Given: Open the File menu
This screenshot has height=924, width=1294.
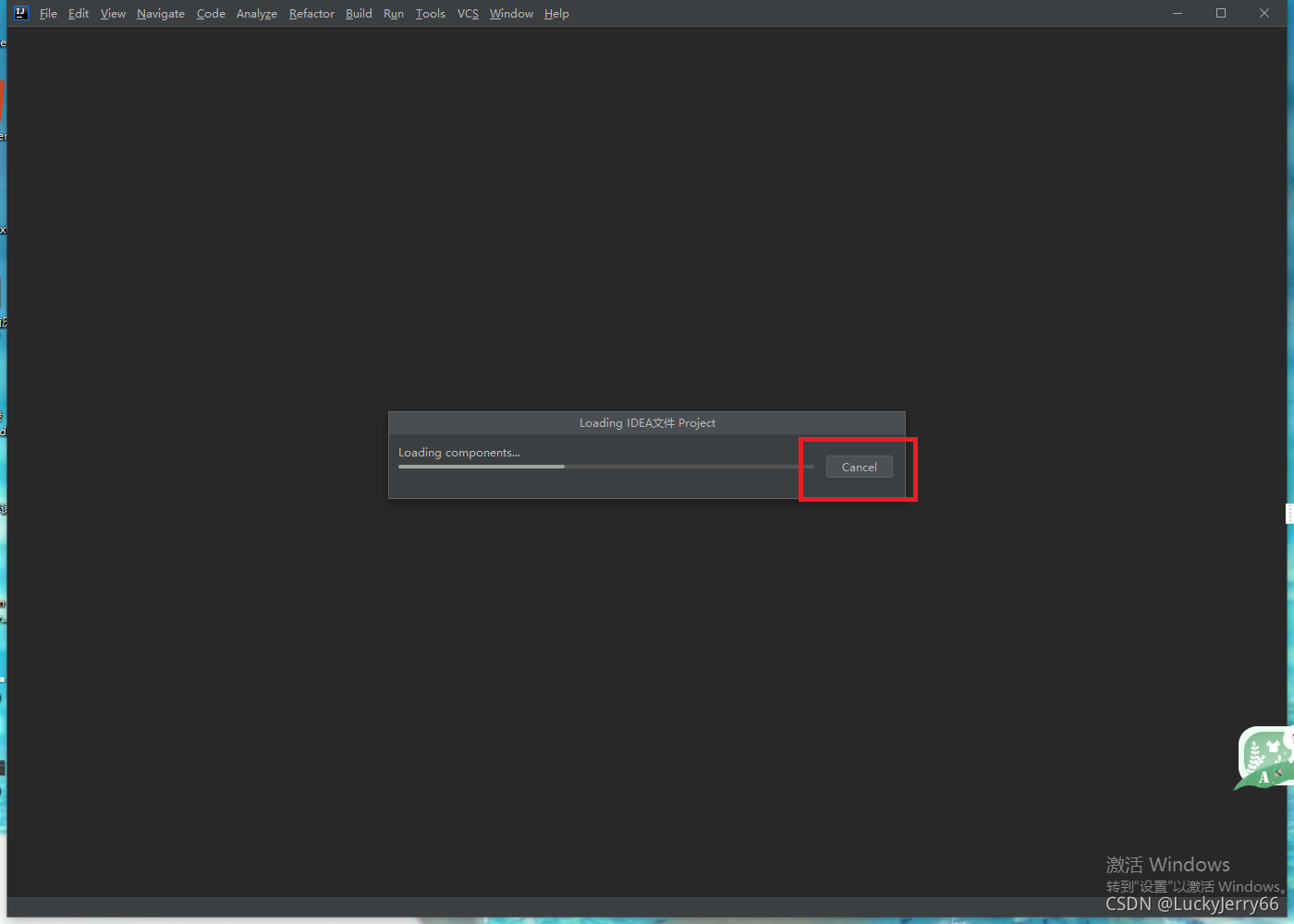Looking at the screenshot, I should coord(48,14).
